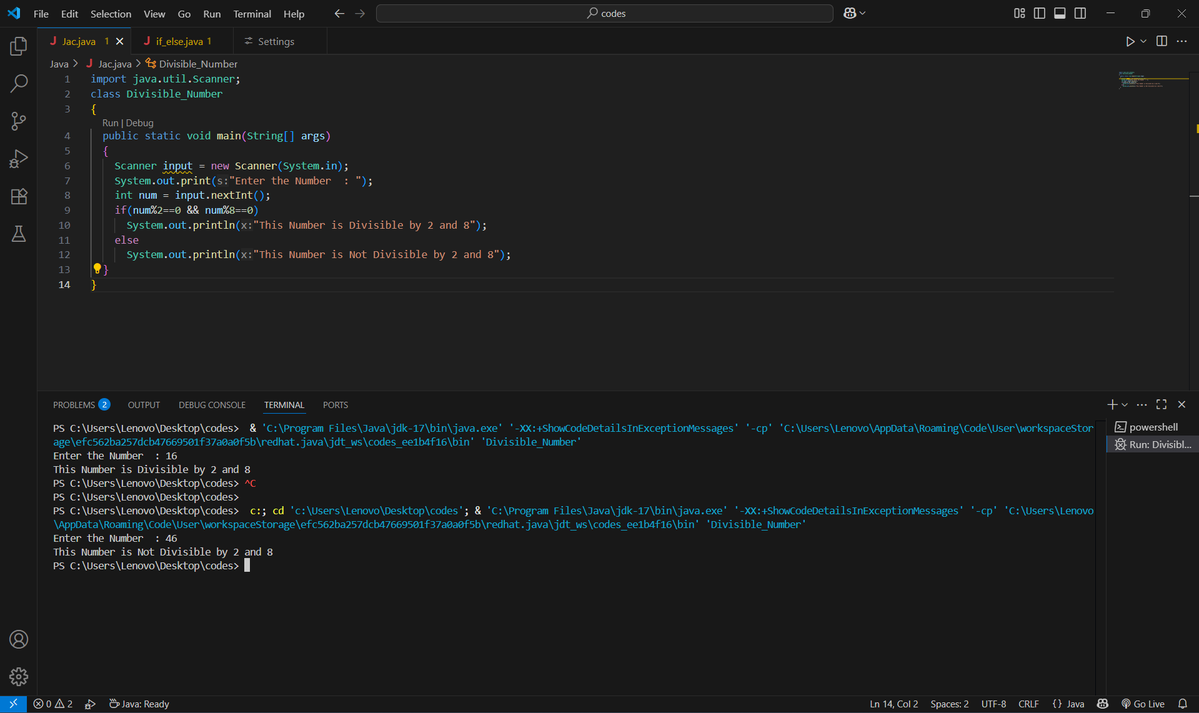
Task: Close the terminal panel with the X icon
Action: click(x=1182, y=405)
